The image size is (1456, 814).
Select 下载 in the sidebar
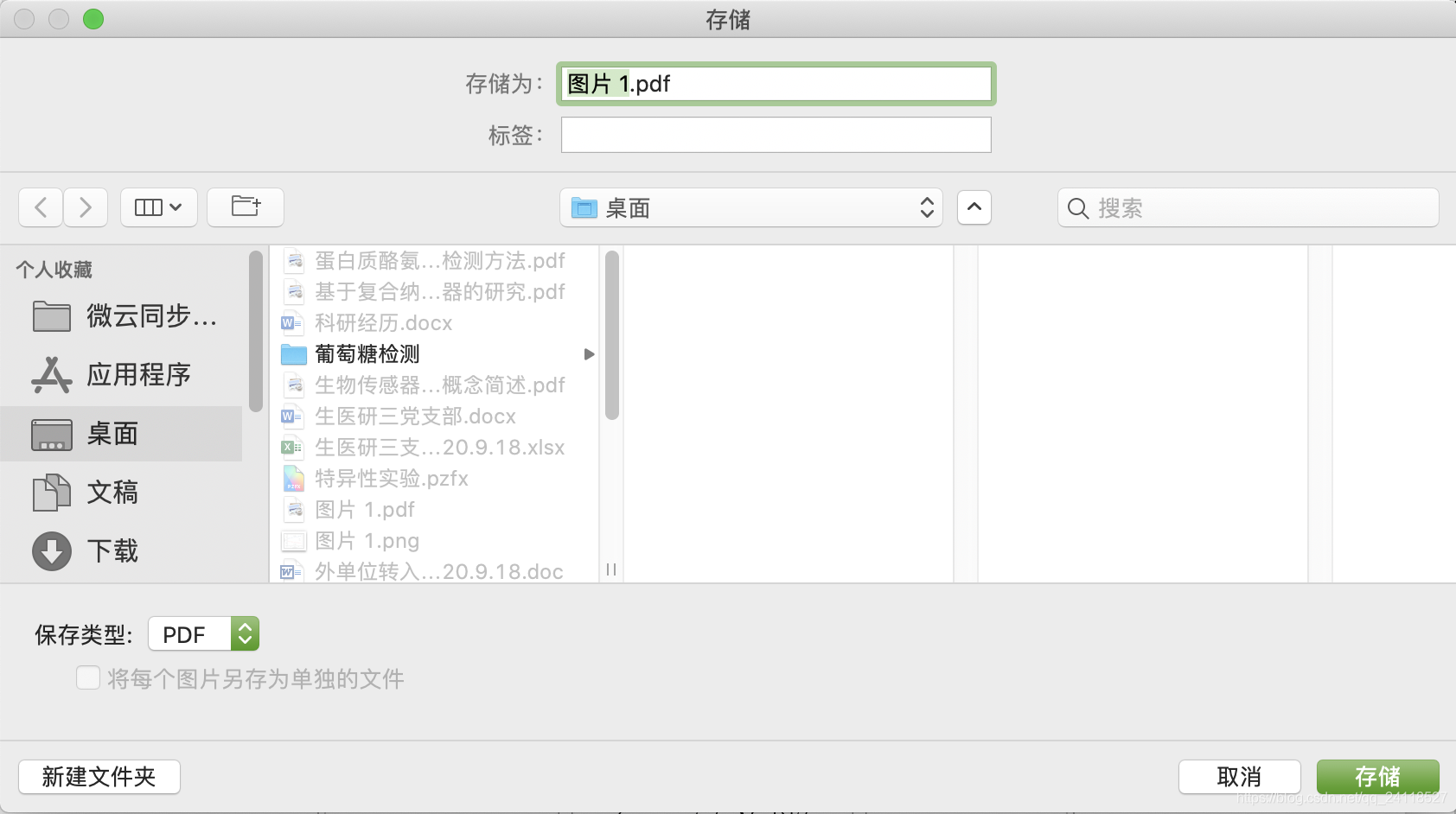(122, 551)
